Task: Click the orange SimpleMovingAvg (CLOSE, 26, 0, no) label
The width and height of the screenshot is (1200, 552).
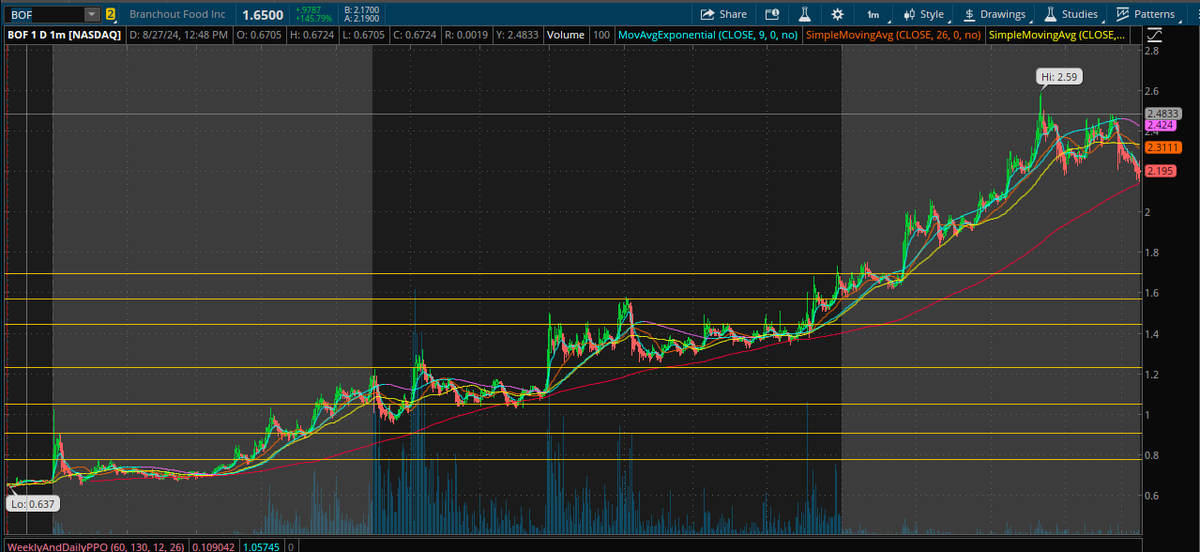Action: point(893,34)
